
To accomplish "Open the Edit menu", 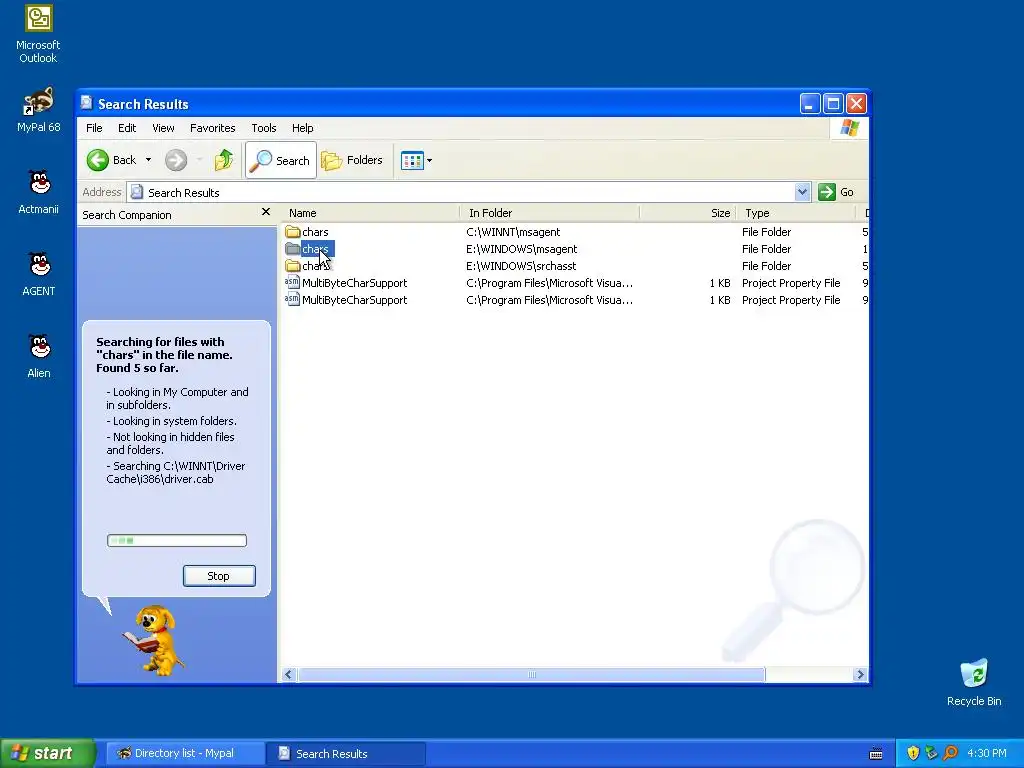I will click(x=127, y=128).
